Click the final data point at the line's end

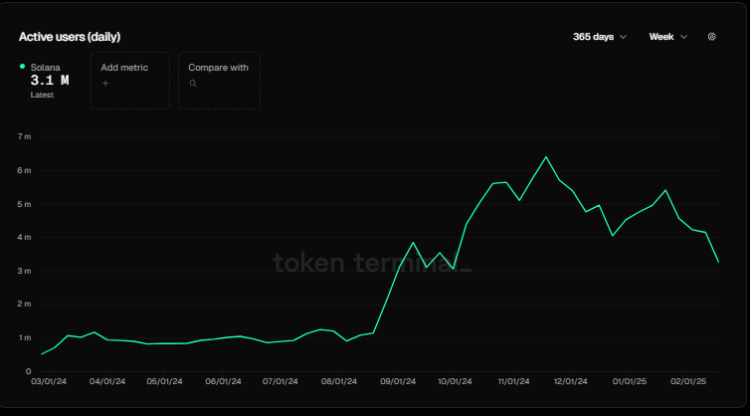click(x=718, y=262)
